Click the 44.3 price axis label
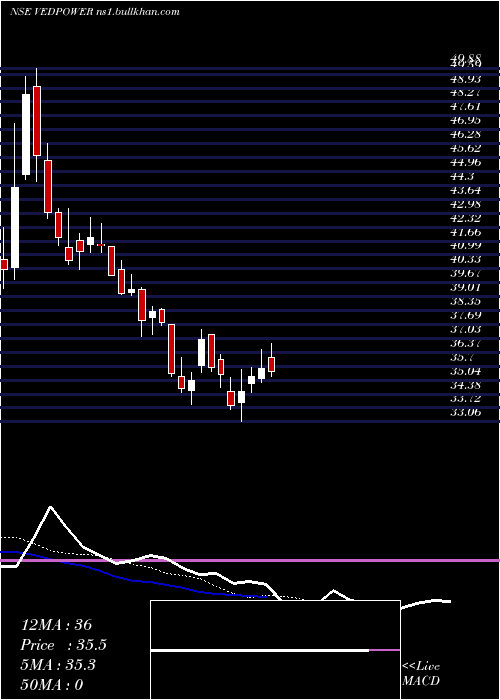The image size is (500, 700). point(462,176)
